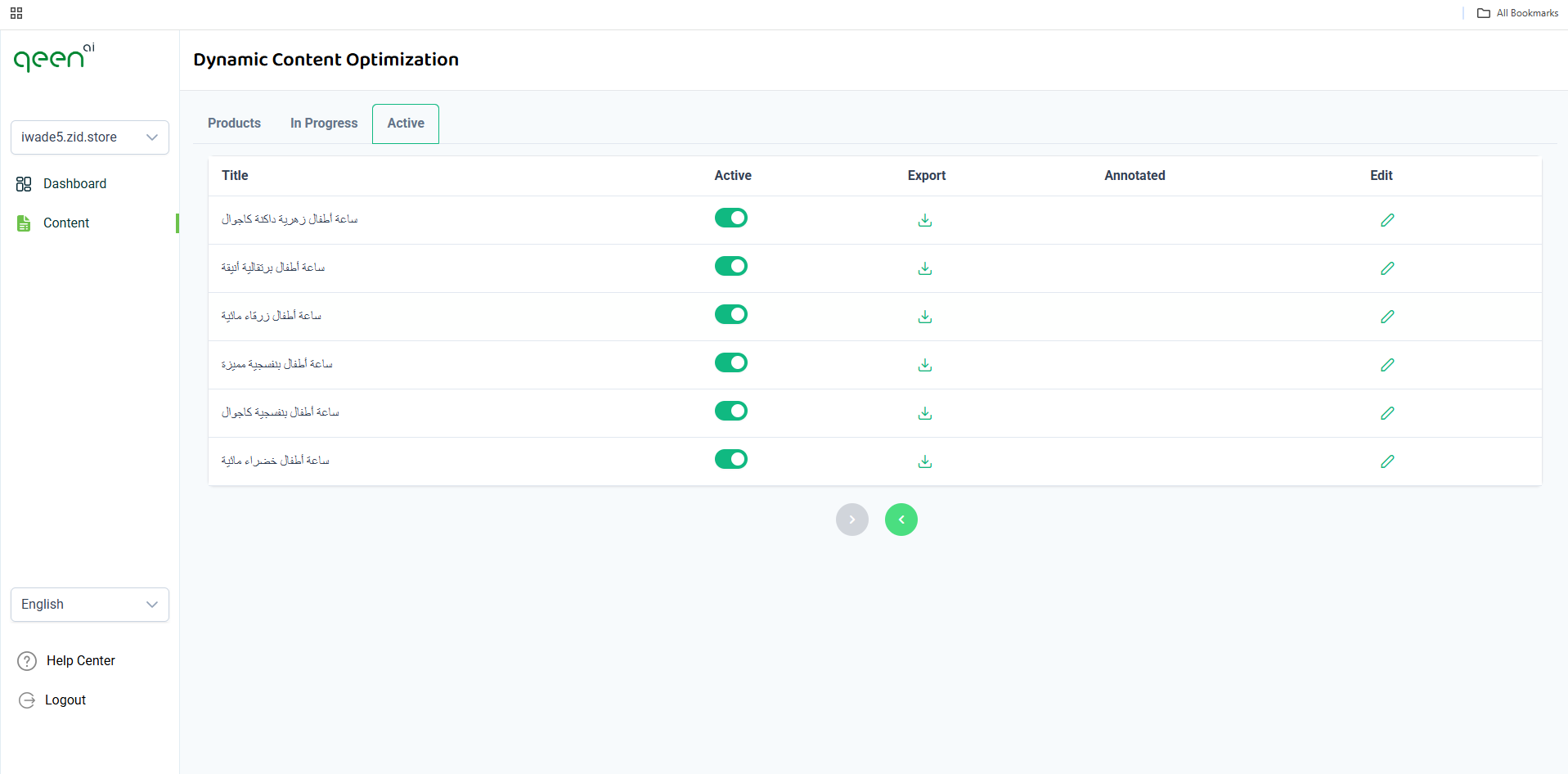The width and height of the screenshot is (1568, 774).
Task: Click the Dynamic Content Optimization heading
Action: coord(326,60)
